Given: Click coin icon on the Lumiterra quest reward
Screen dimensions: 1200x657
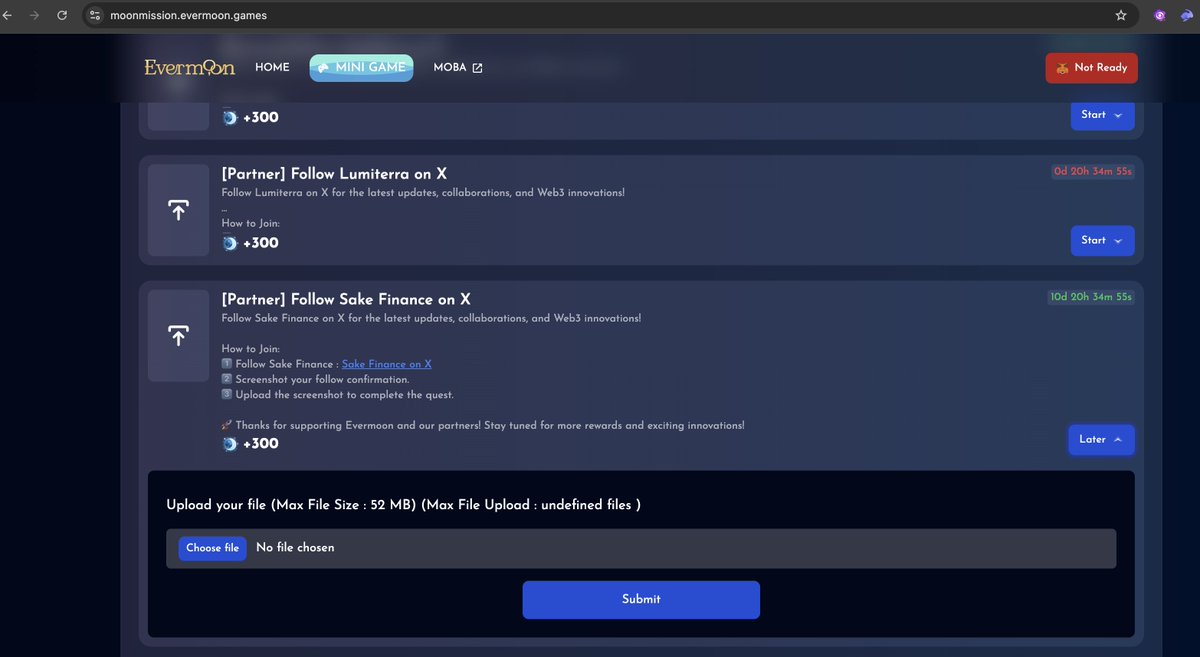Looking at the screenshot, I should (230, 243).
